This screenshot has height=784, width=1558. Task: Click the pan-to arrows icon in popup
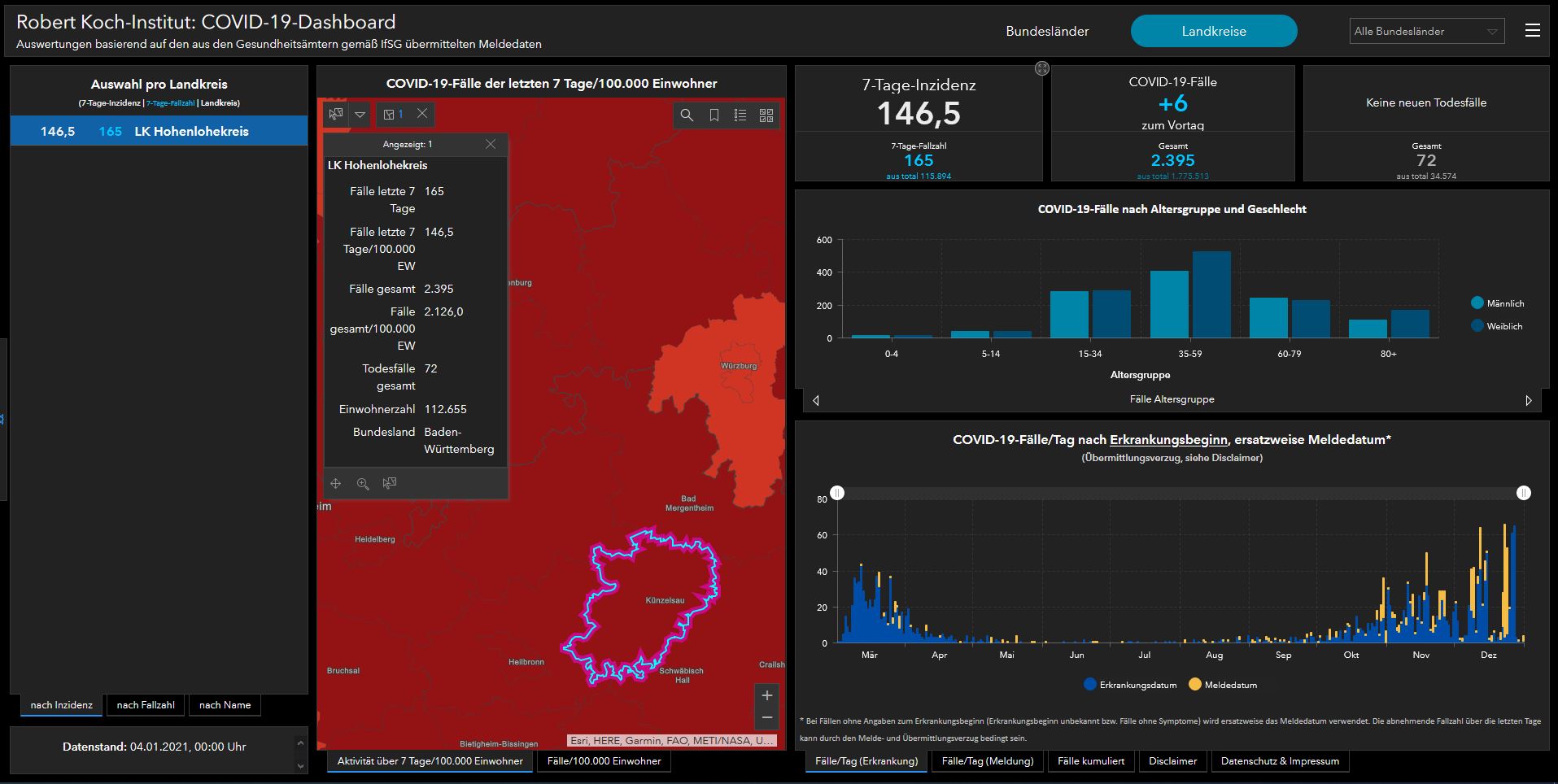point(336,484)
